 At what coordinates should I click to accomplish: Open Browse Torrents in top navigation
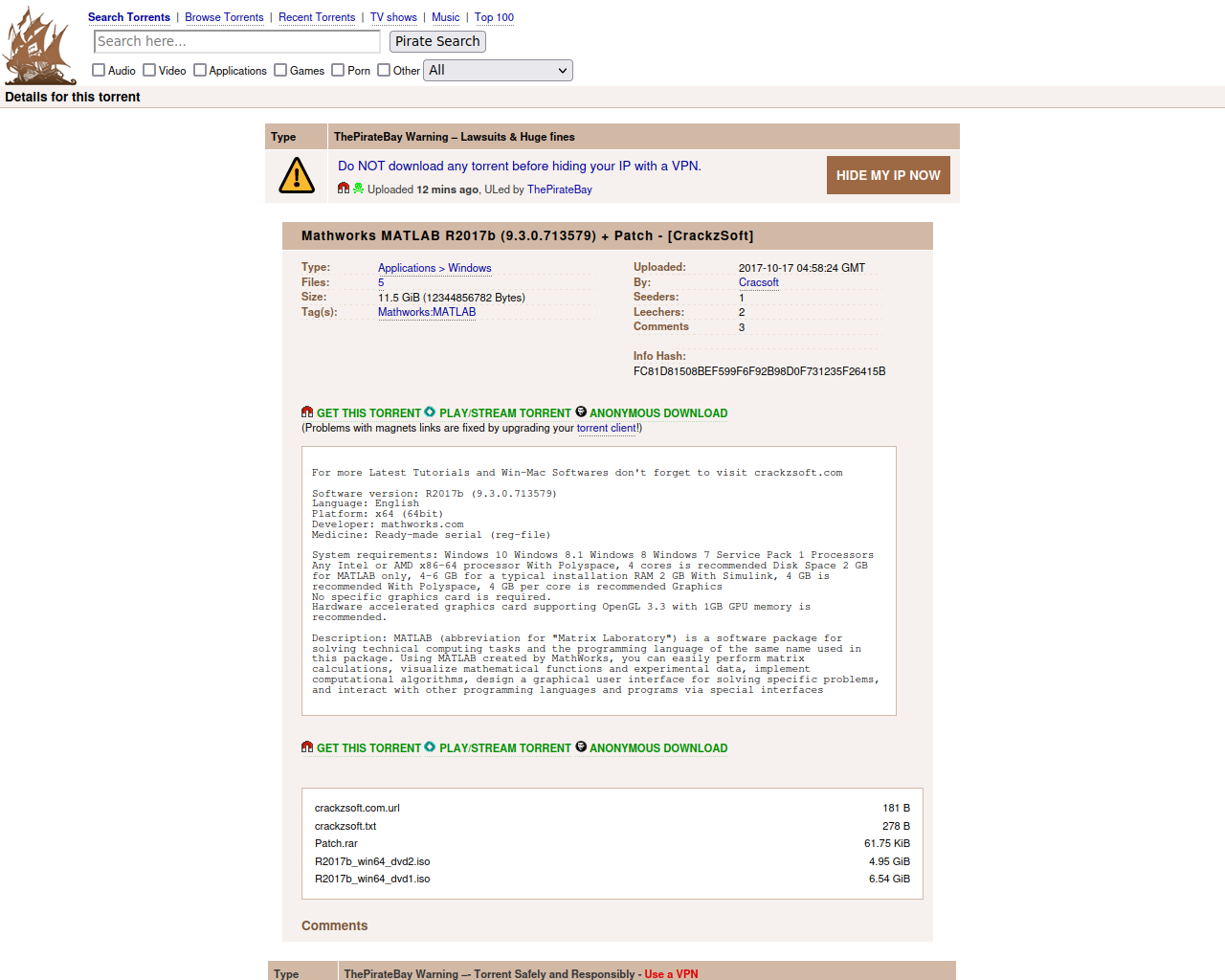coord(224,17)
